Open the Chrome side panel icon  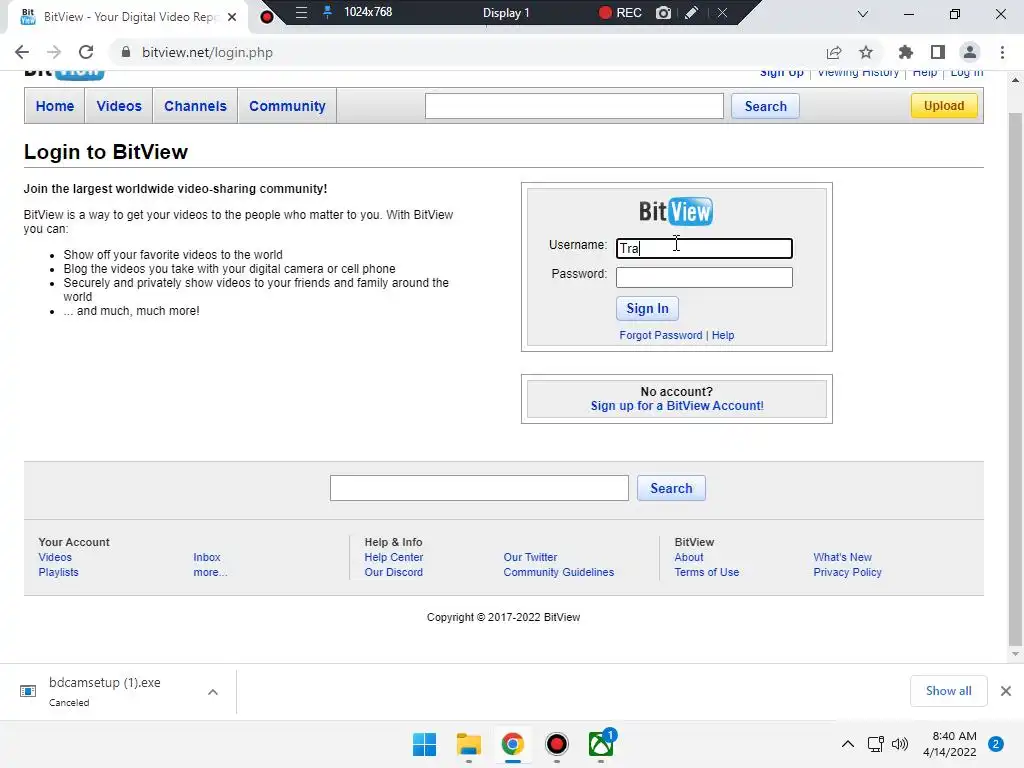pyautogui.click(x=938, y=52)
